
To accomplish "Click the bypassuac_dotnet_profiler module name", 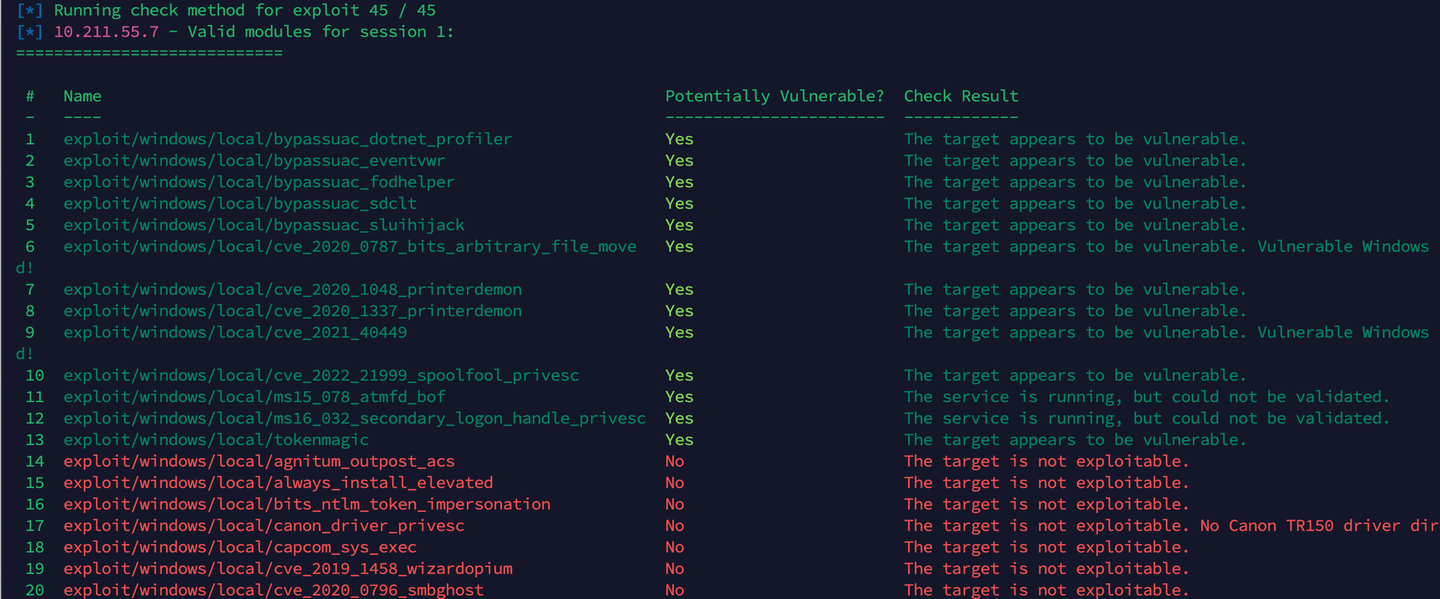I will click(287, 139).
